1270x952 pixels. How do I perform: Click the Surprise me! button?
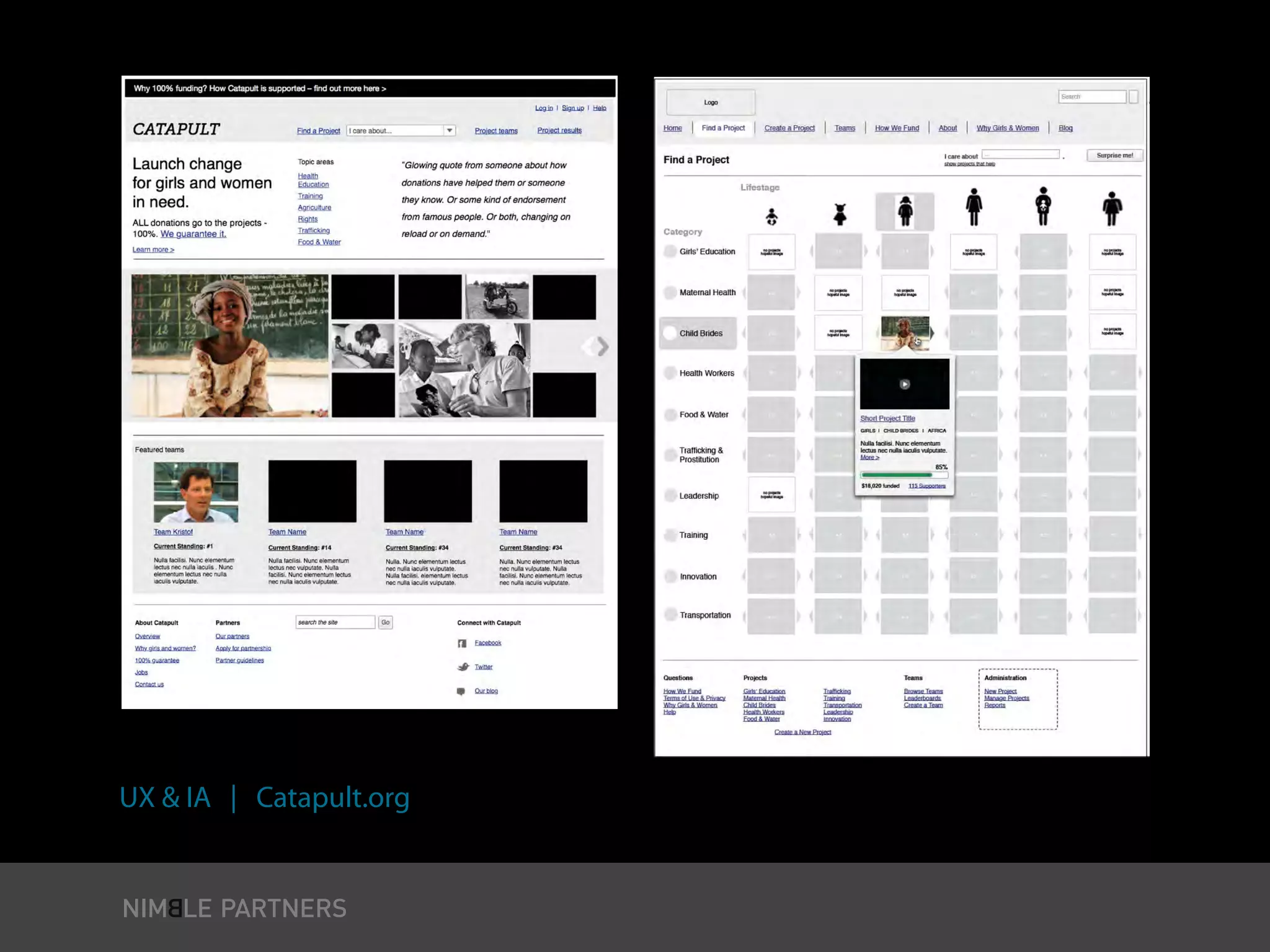1114,156
